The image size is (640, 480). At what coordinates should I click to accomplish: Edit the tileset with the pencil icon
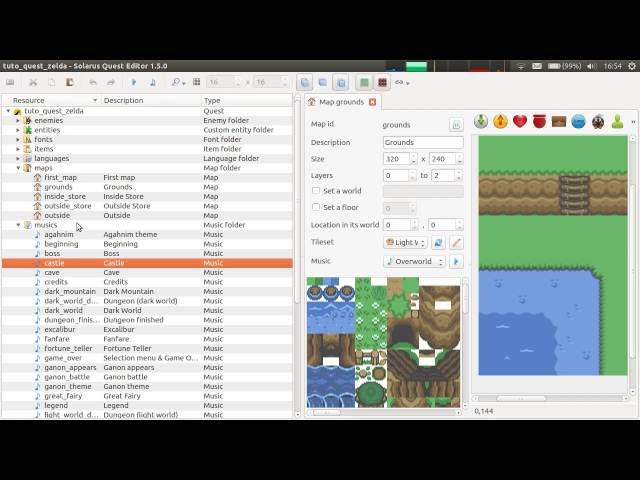pos(456,243)
